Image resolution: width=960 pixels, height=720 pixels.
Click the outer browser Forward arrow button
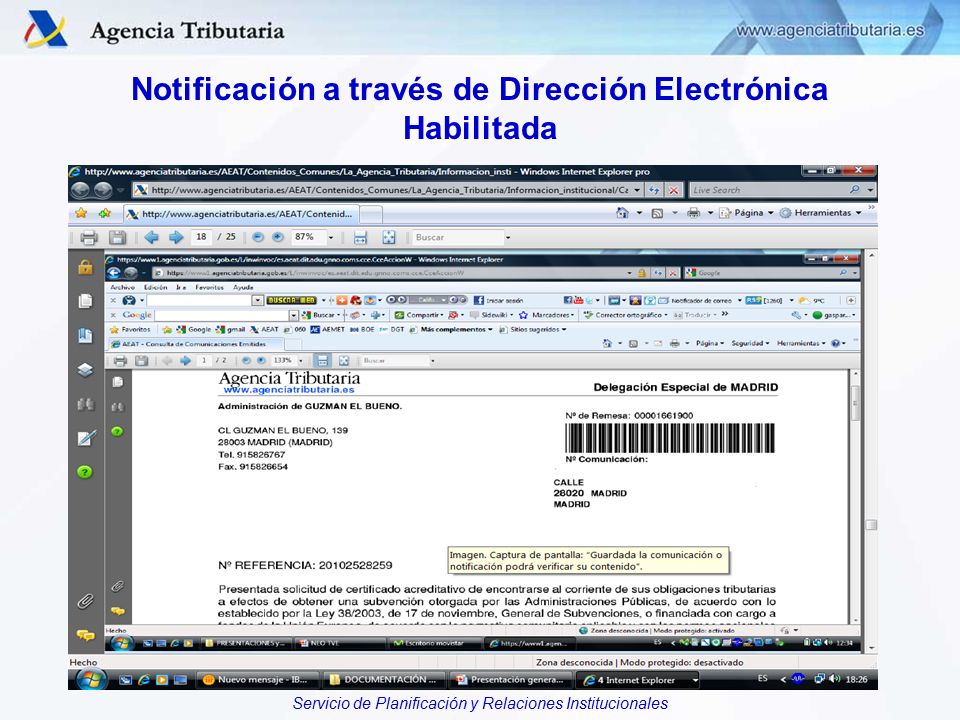[x=102, y=190]
